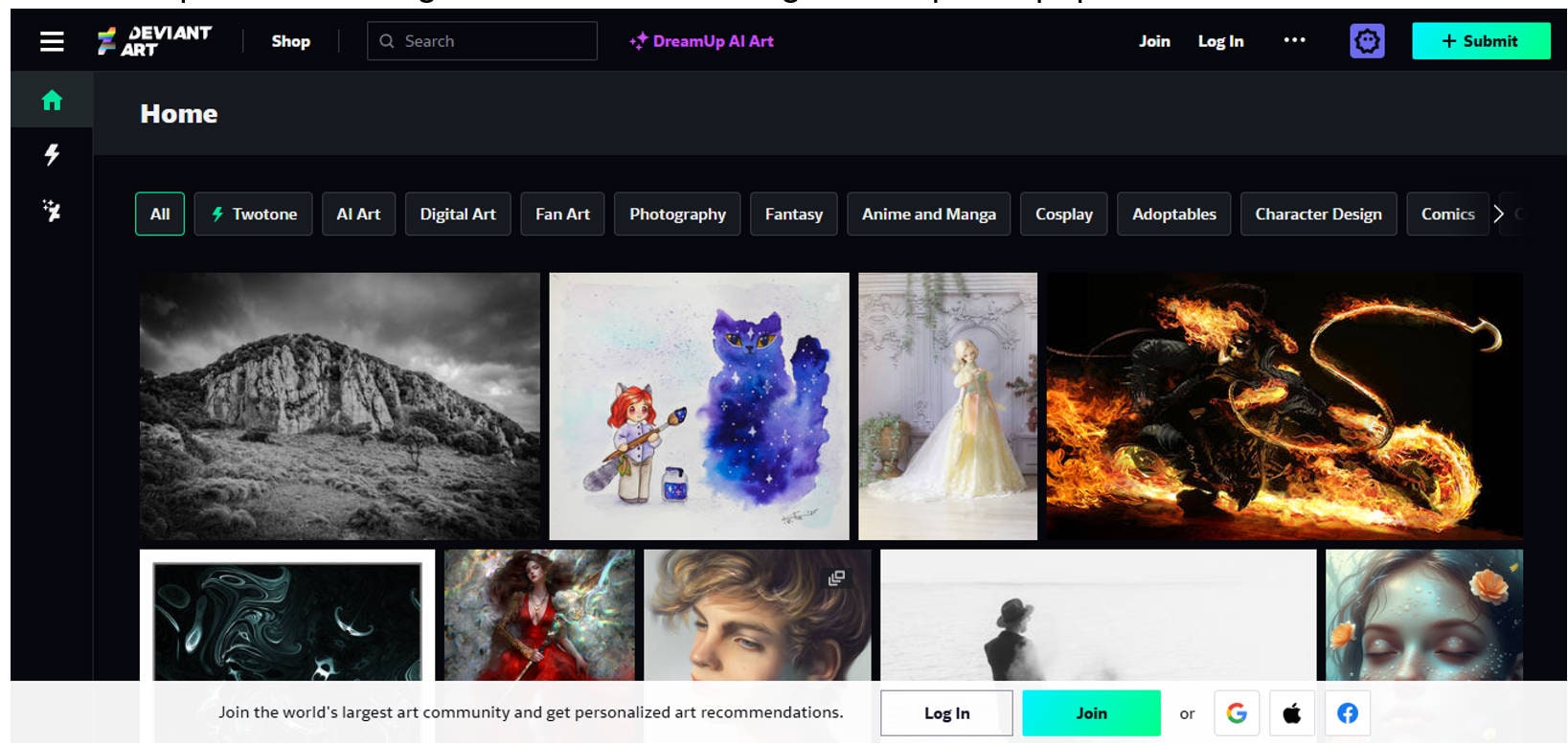Select the AI Art category
Viewport: 1568px width, 745px height.
tap(358, 214)
